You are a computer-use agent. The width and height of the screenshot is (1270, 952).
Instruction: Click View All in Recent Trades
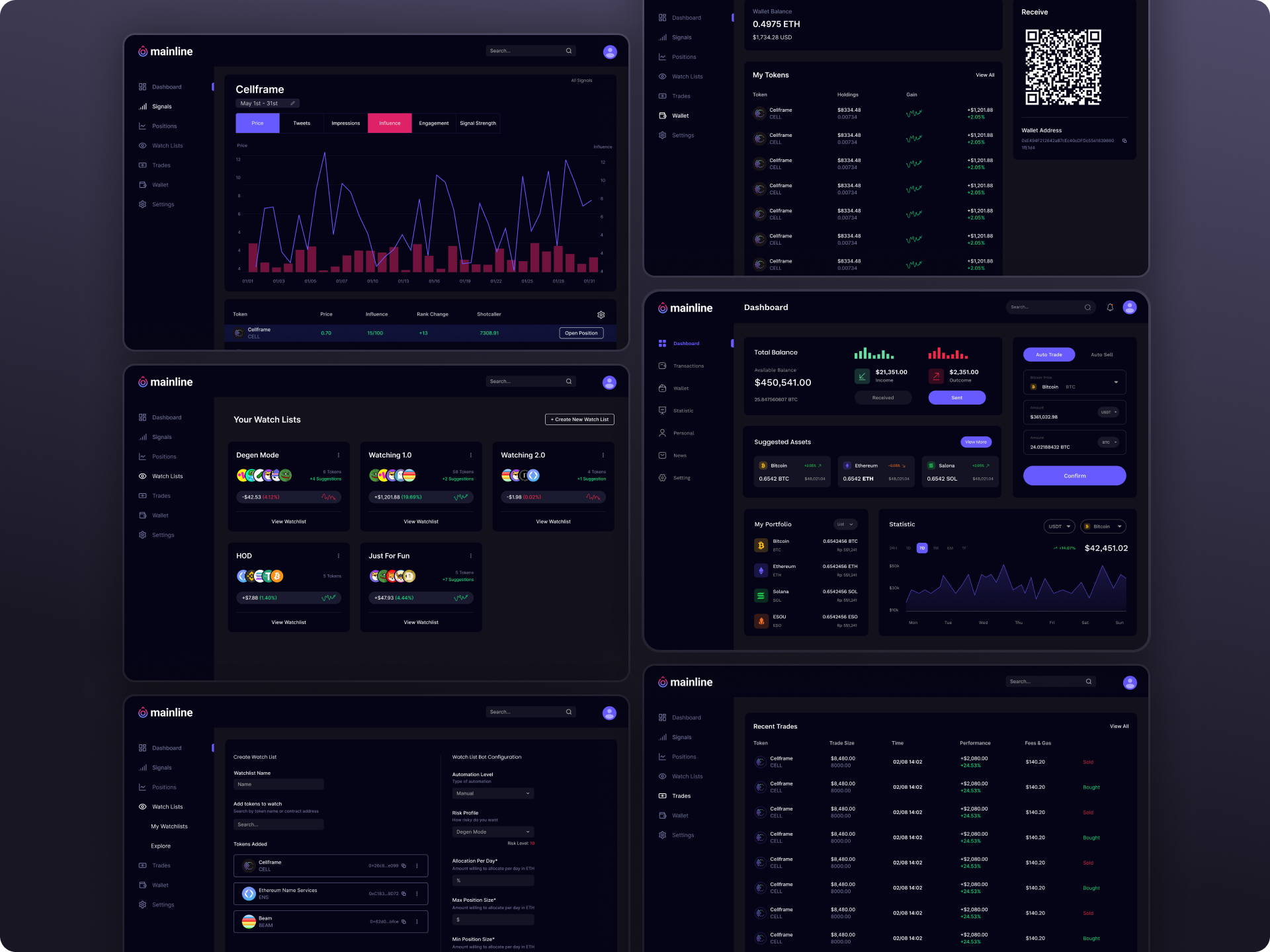(1119, 727)
